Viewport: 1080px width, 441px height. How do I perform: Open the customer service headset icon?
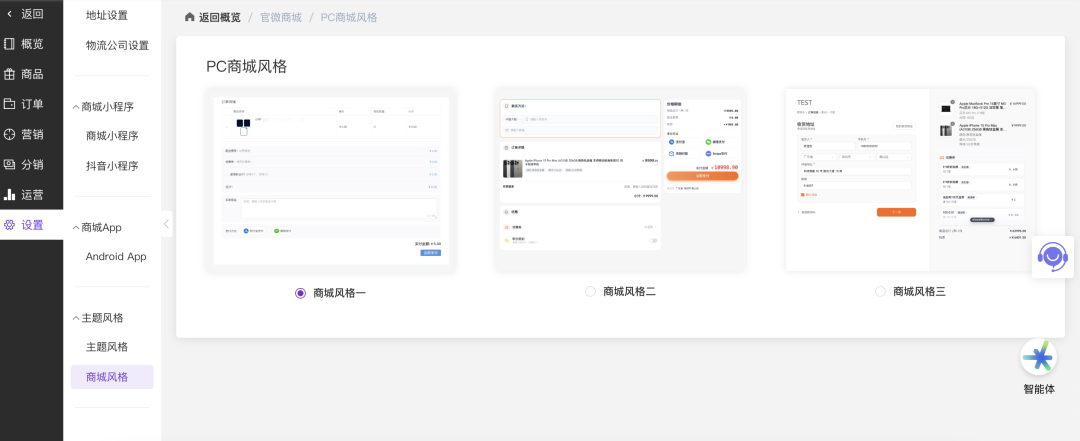pyautogui.click(x=1052, y=257)
